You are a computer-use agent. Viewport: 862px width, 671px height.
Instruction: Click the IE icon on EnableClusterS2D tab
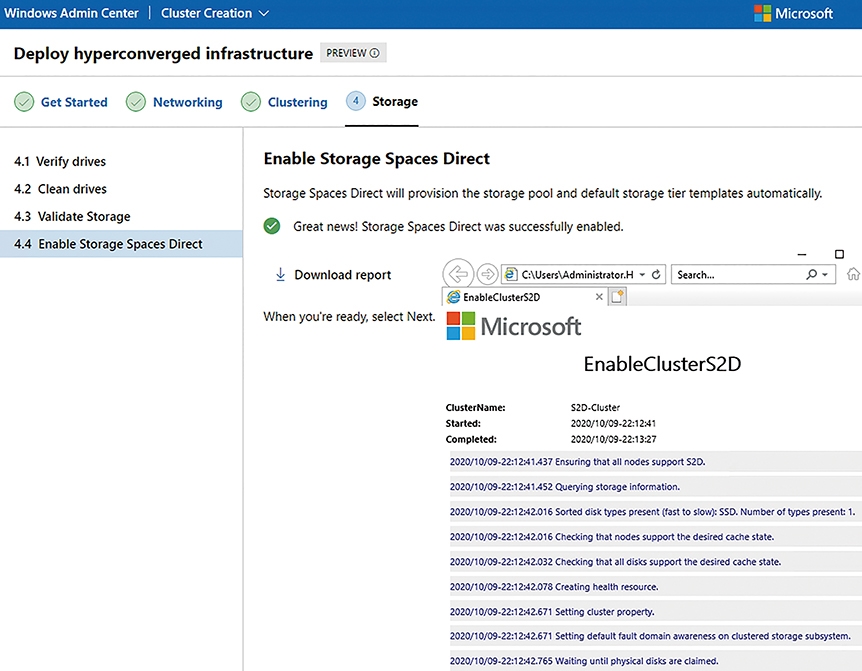tap(454, 297)
